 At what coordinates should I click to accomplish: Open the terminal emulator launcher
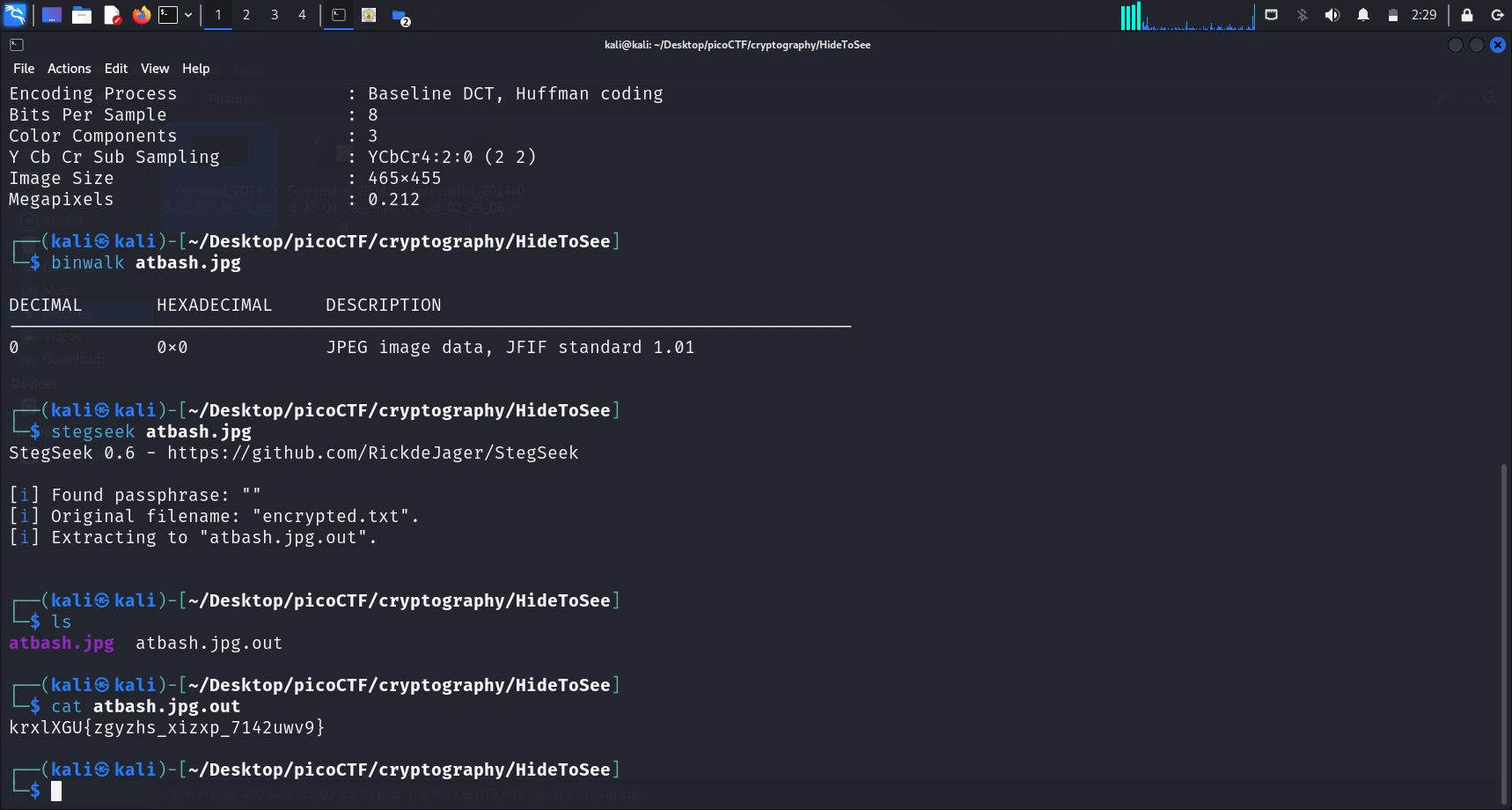pyautogui.click(x=168, y=15)
